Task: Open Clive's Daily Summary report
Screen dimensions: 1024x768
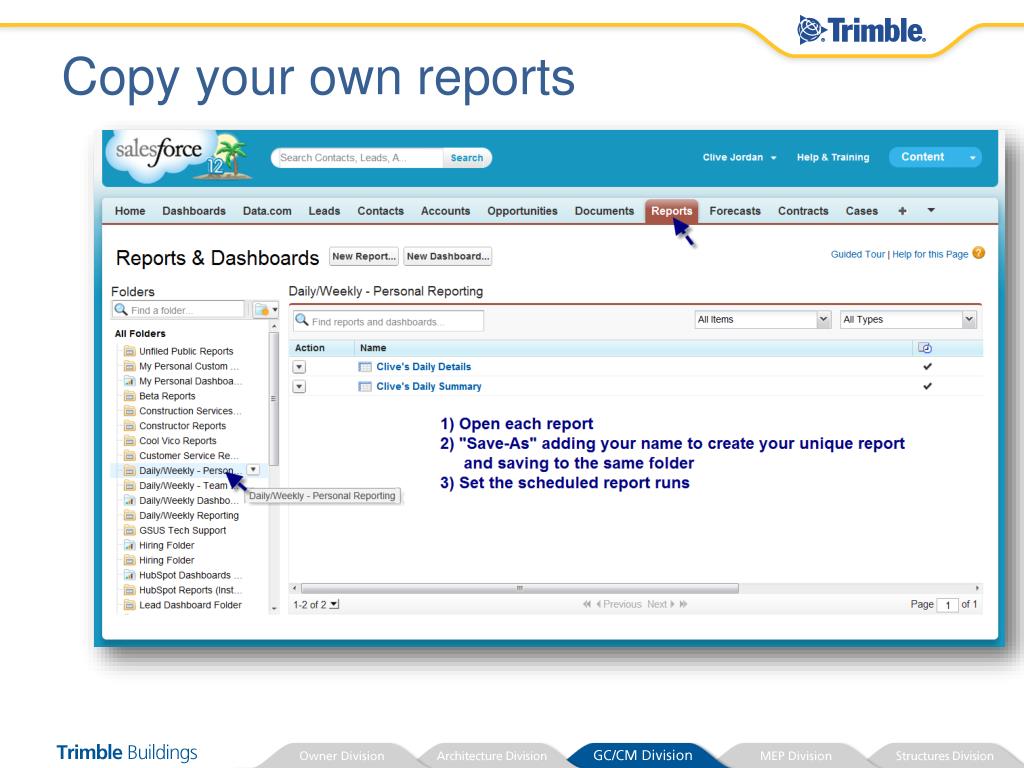Action: [429, 387]
